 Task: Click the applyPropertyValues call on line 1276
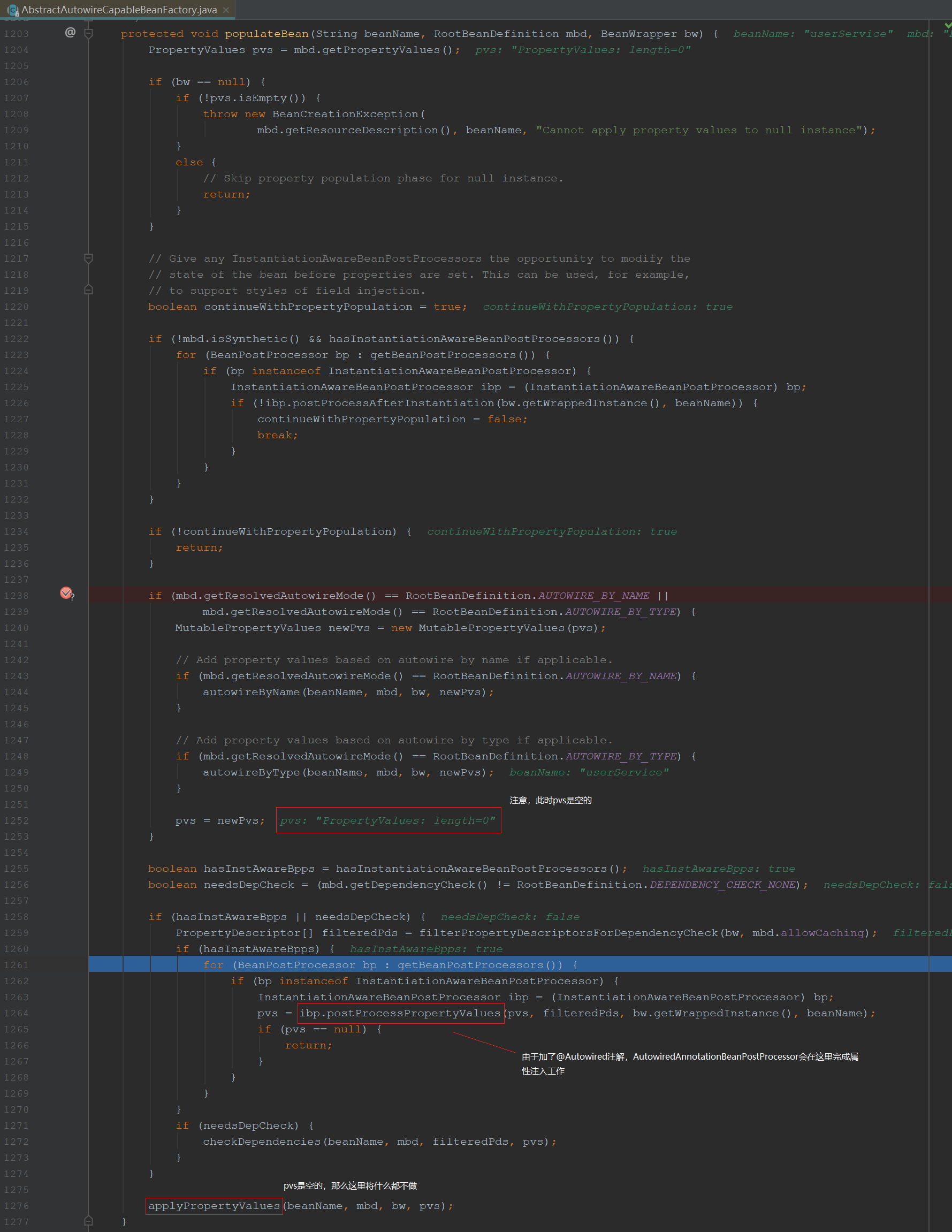pyautogui.click(x=214, y=1206)
